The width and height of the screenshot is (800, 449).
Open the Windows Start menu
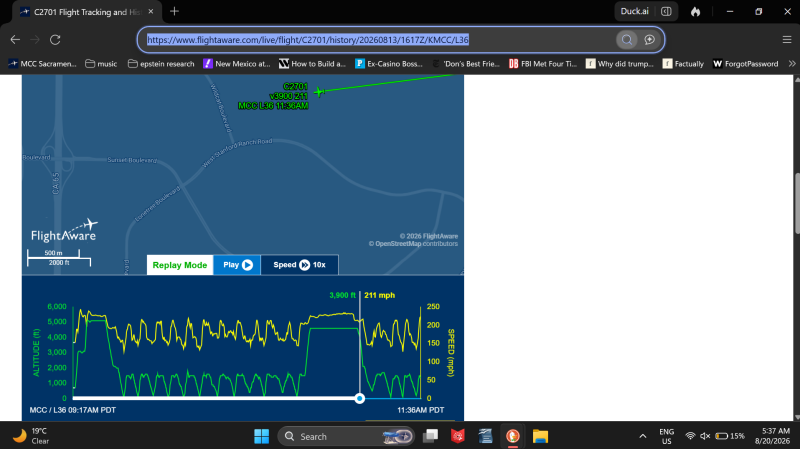(x=261, y=436)
